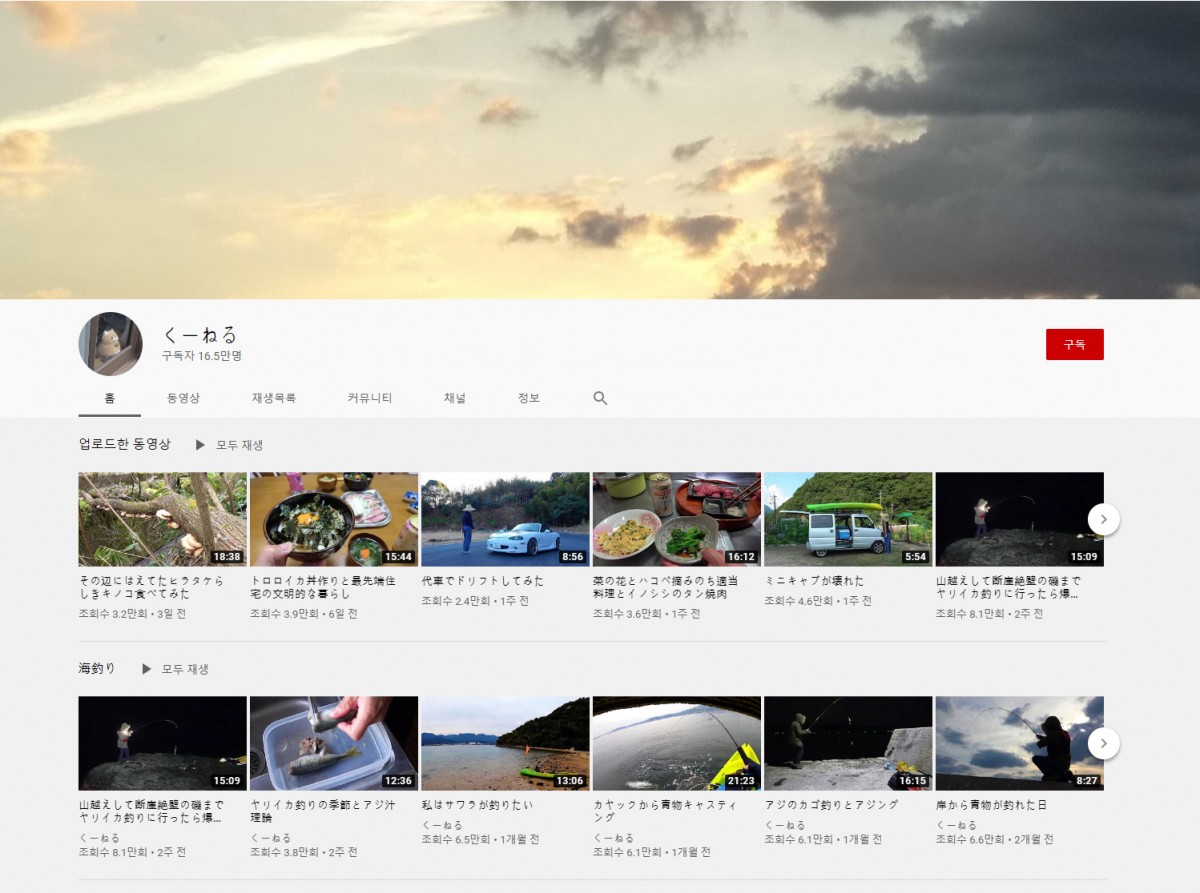Open the white sports car drift video thumbnail

tap(505, 519)
